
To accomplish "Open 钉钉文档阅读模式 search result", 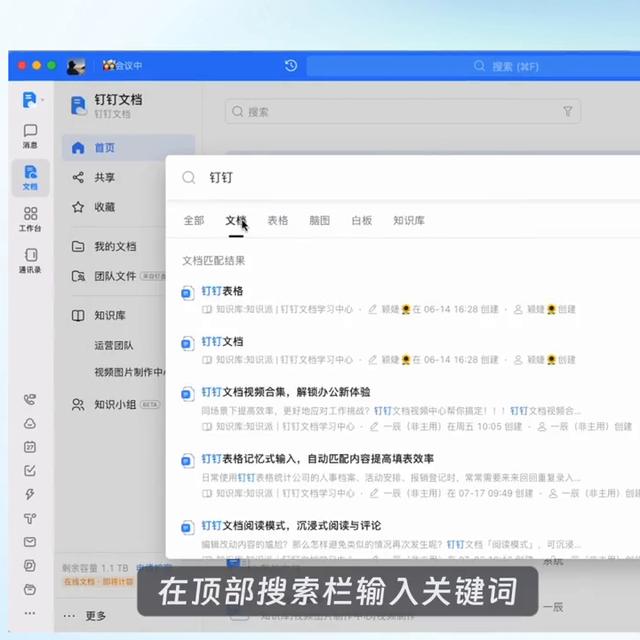I will click(x=291, y=525).
